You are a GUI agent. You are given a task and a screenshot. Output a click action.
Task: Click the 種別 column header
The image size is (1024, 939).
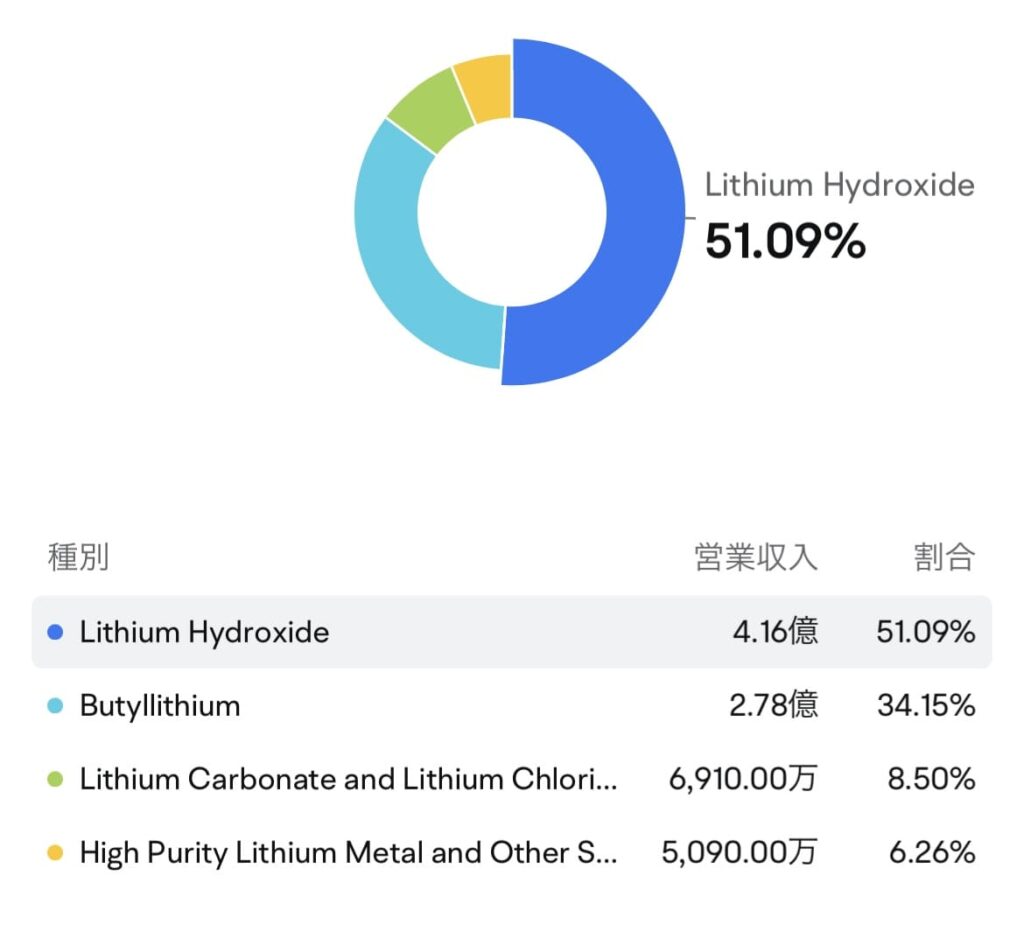tap(78, 557)
